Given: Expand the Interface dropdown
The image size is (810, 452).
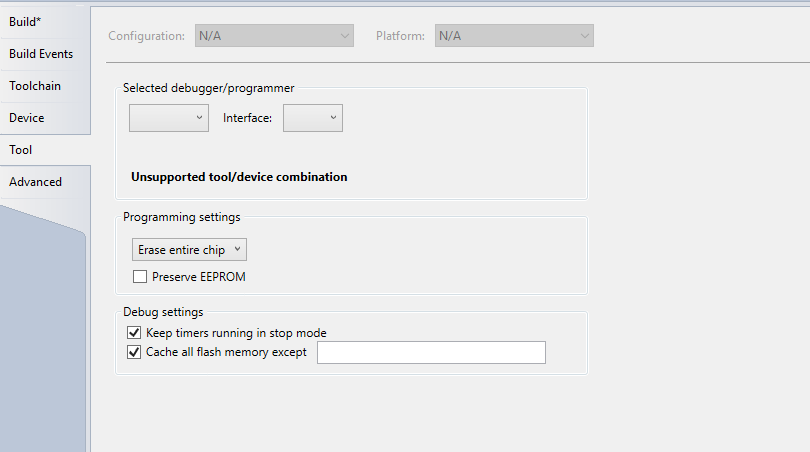Looking at the screenshot, I should [313, 118].
